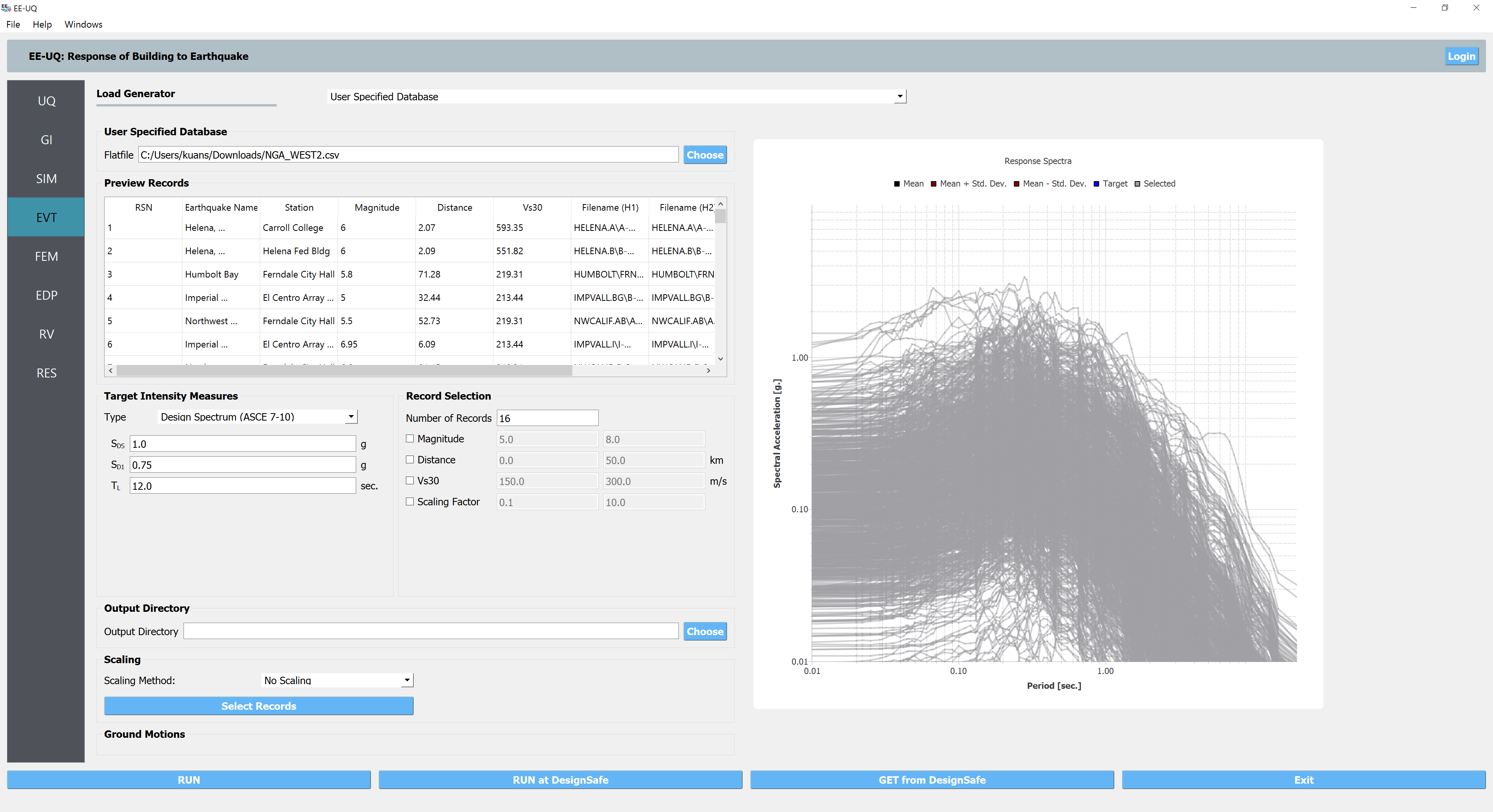Click the Login button
The image size is (1493, 812).
1461,56
